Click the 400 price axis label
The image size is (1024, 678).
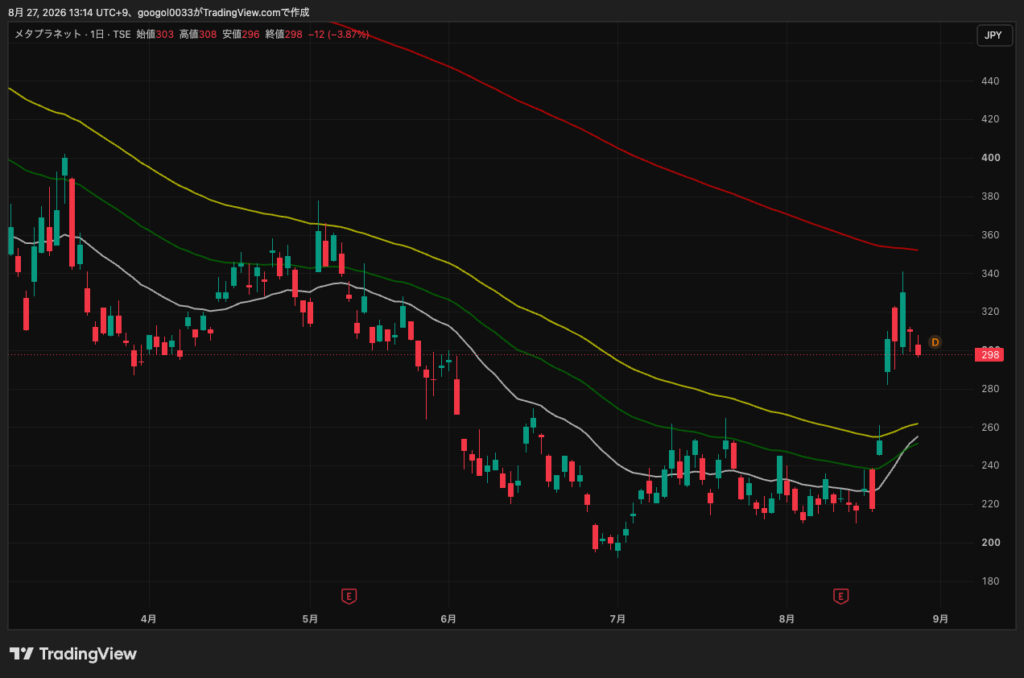pyautogui.click(x=990, y=157)
